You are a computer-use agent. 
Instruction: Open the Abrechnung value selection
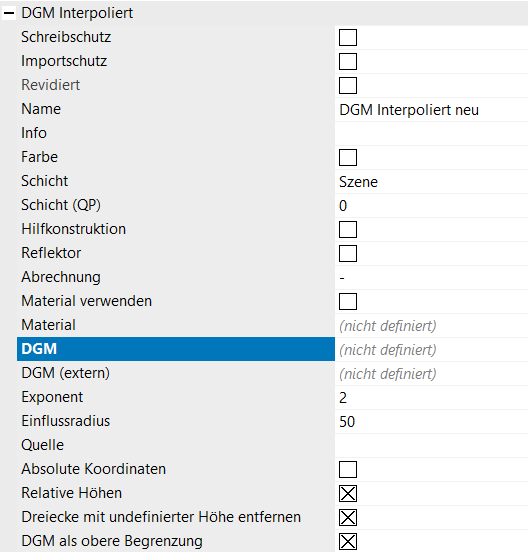coord(431,277)
